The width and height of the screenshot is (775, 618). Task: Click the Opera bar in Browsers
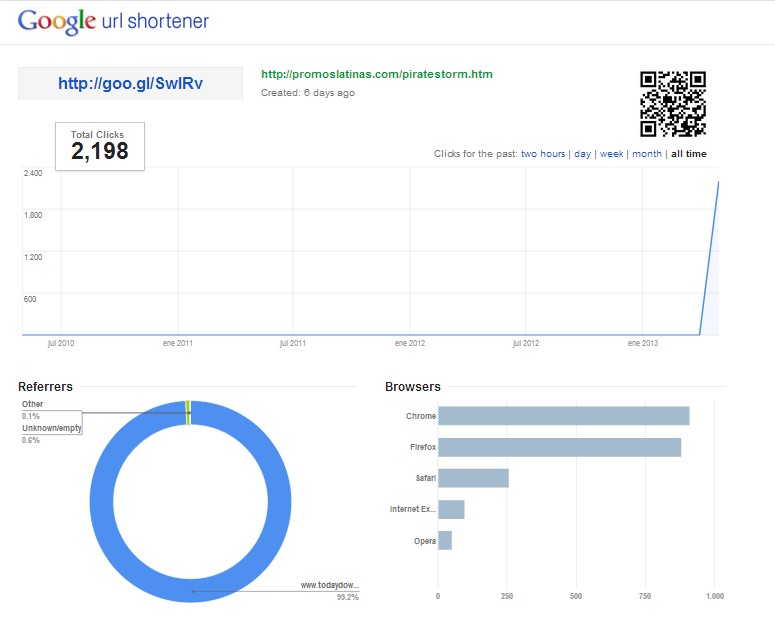445,540
